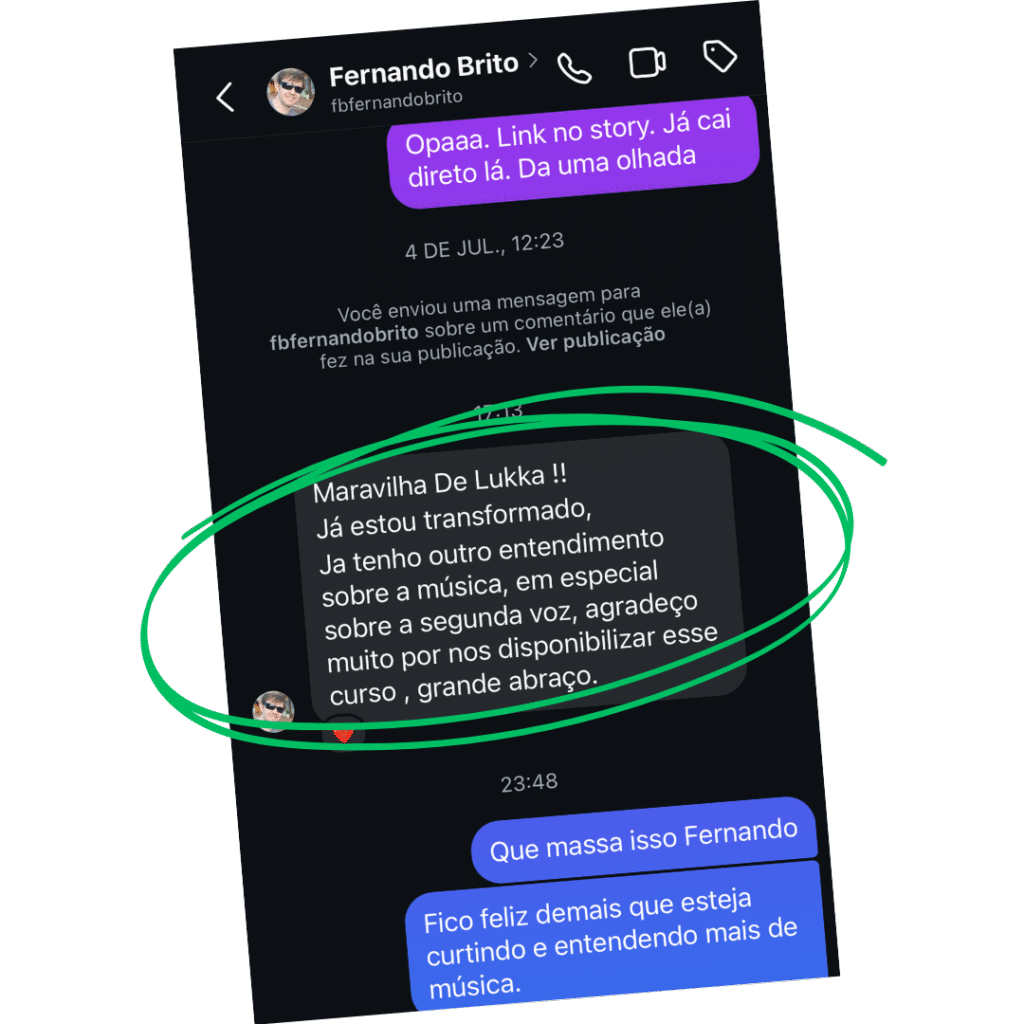Select the 'Que massa isso Fernando' bubble

[644, 840]
